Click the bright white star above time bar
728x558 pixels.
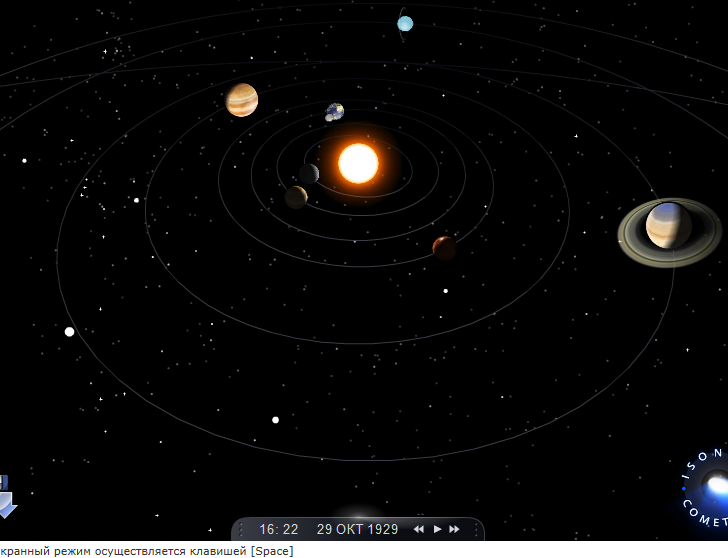[275, 420]
